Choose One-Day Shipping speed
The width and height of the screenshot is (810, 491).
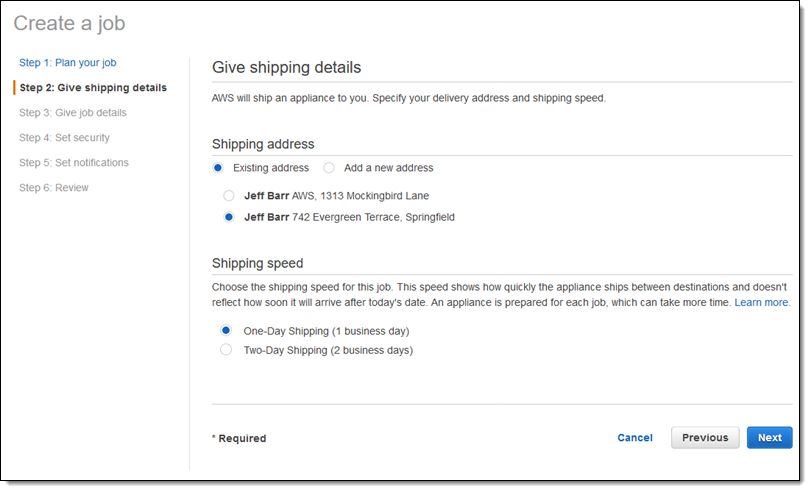[226, 330]
